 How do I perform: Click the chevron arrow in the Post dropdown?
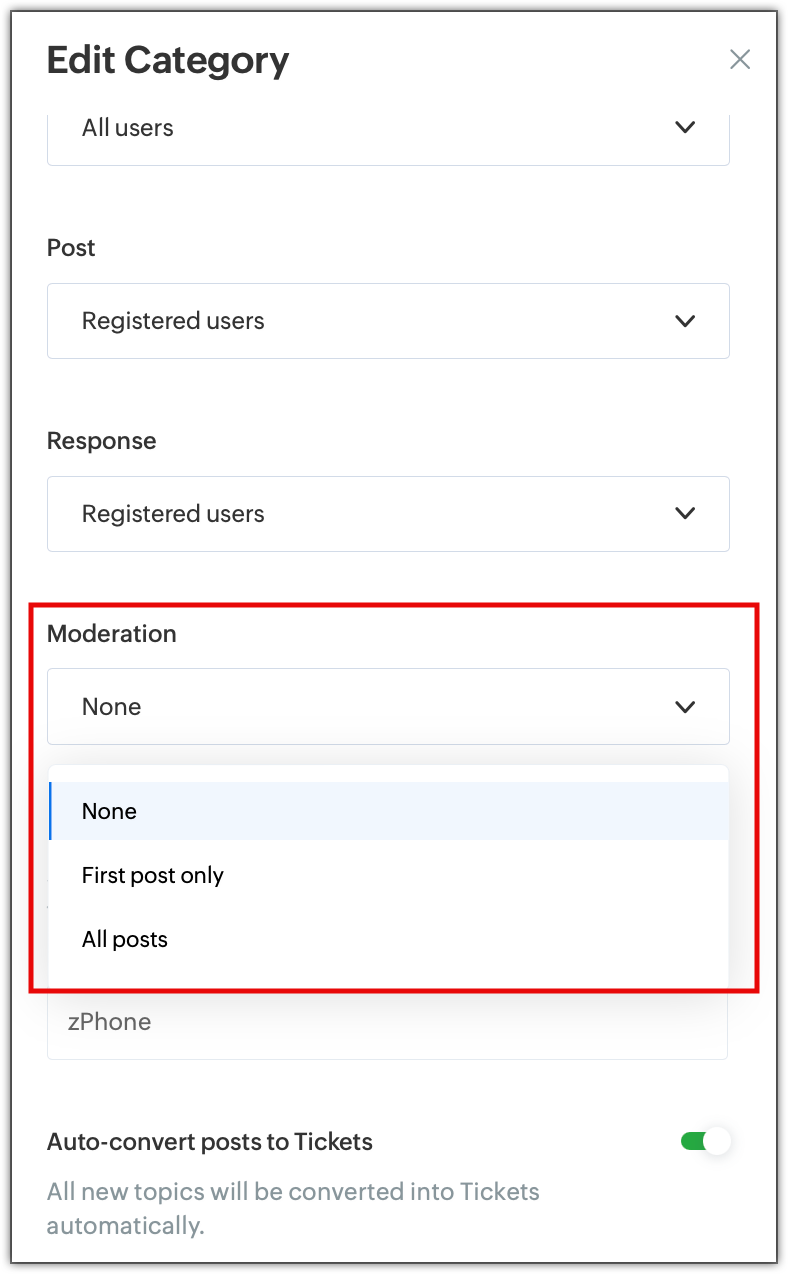[x=685, y=321]
